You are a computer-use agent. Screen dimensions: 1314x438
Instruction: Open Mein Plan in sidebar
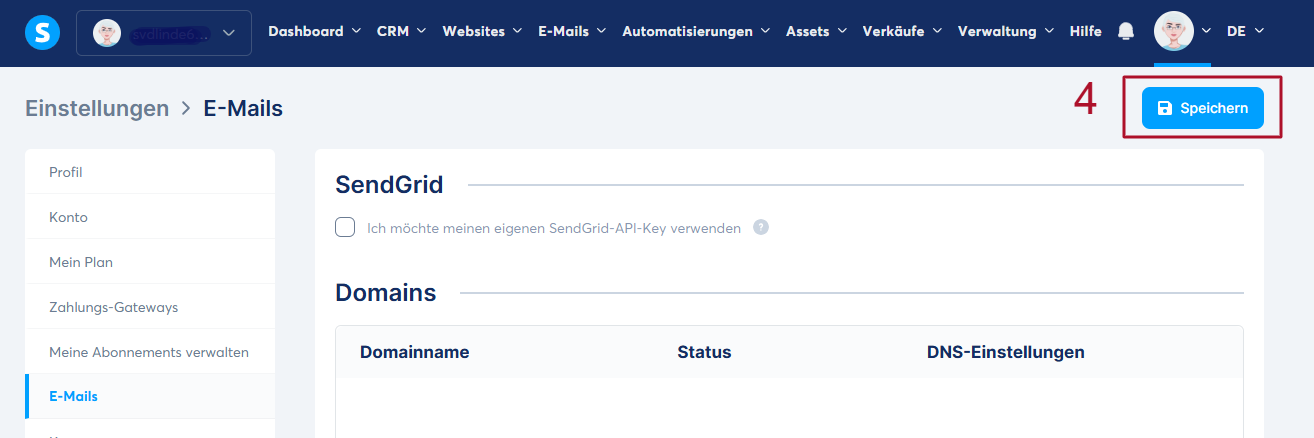click(x=150, y=262)
